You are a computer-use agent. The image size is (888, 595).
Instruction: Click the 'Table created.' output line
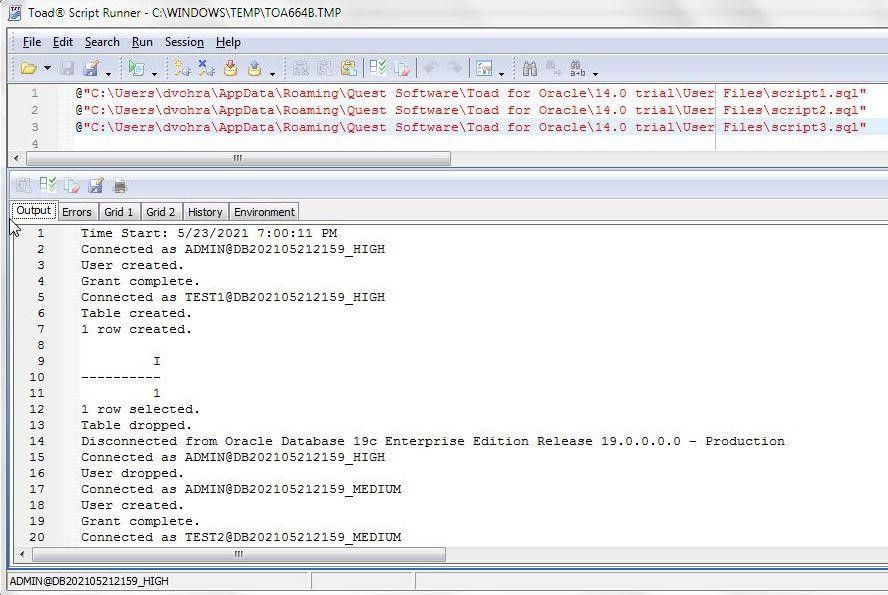coord(136,313)
